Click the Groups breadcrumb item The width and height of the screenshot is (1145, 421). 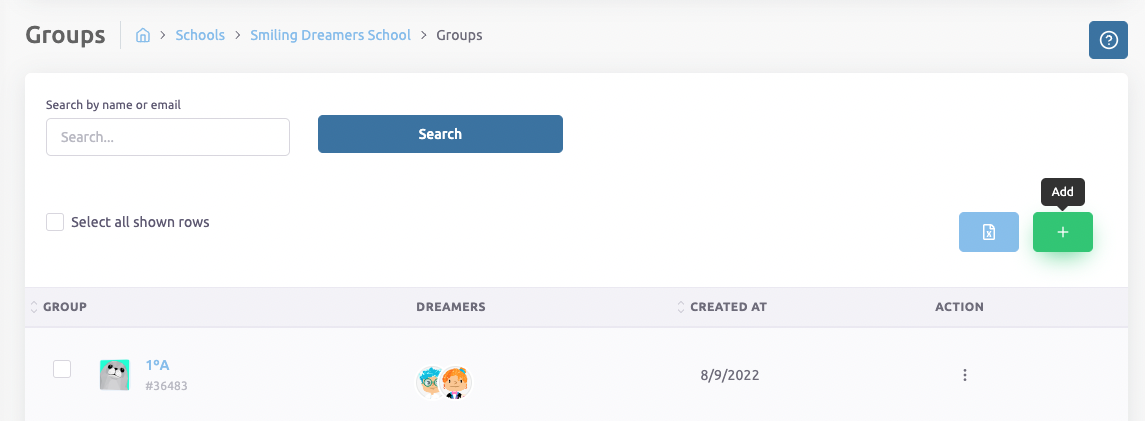459,35
